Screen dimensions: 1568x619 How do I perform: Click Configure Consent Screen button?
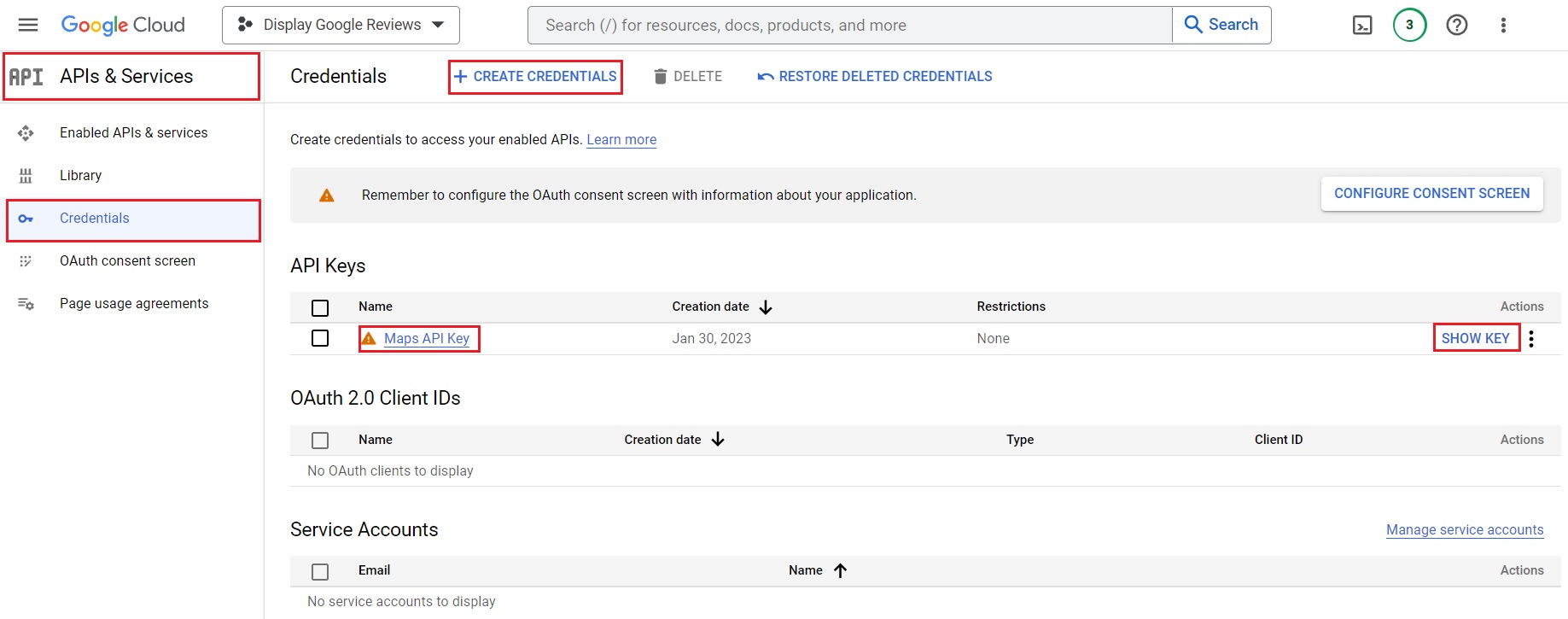tap(1431, 194)
